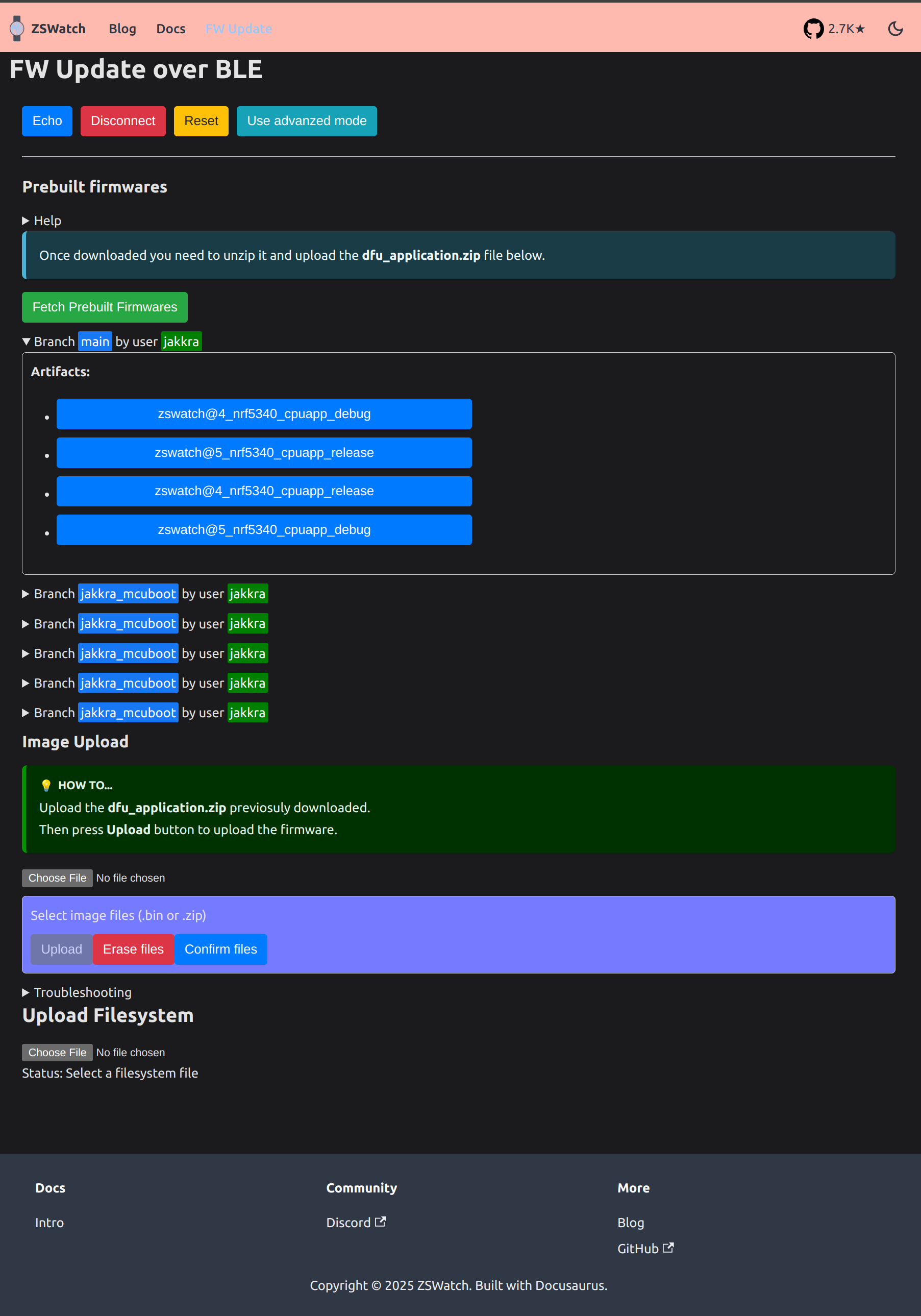
Task: Click 'Status: Select a filesystem file' text
Action: pyautogui.click(x=110, y=1073)
